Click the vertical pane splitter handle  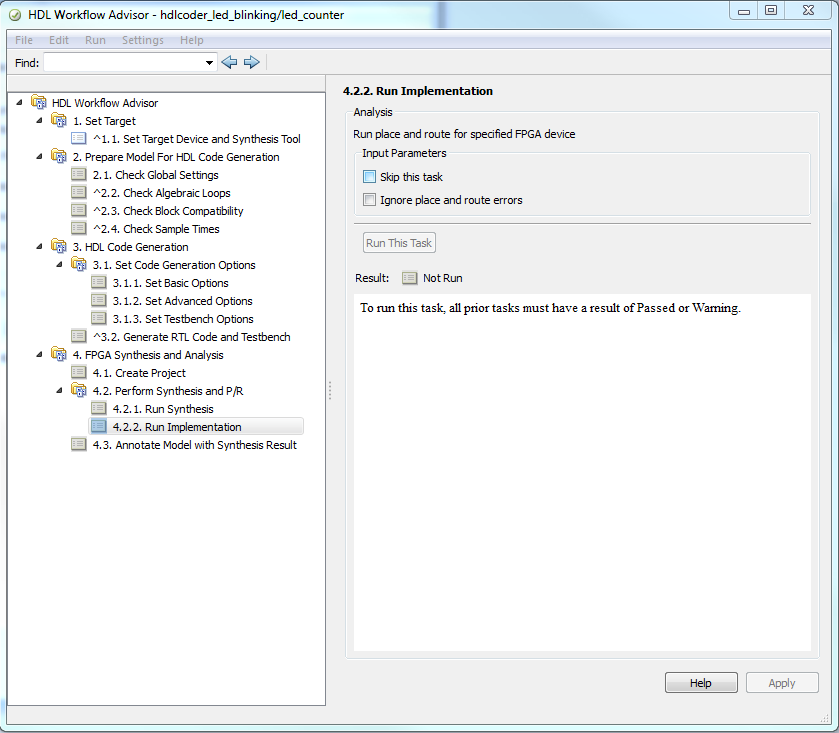click(330, 390)
